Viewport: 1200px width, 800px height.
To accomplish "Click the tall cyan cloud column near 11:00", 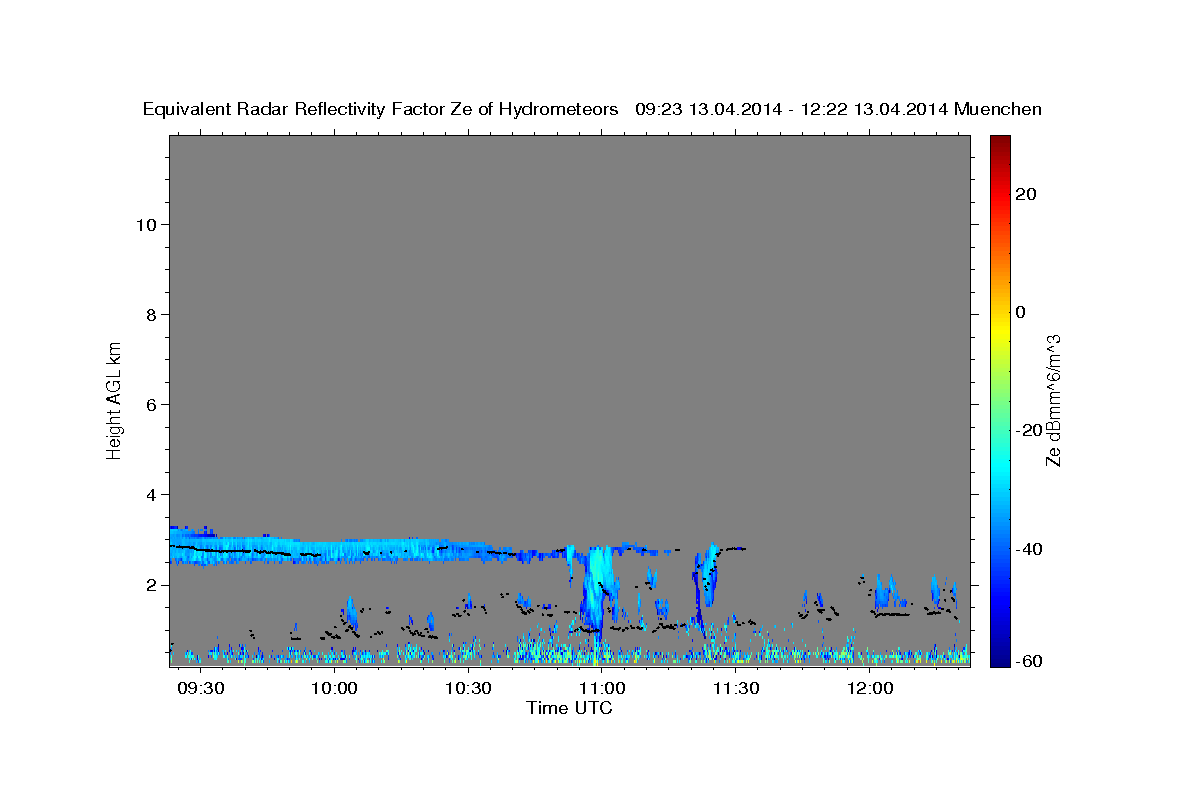I will (597, 588).
